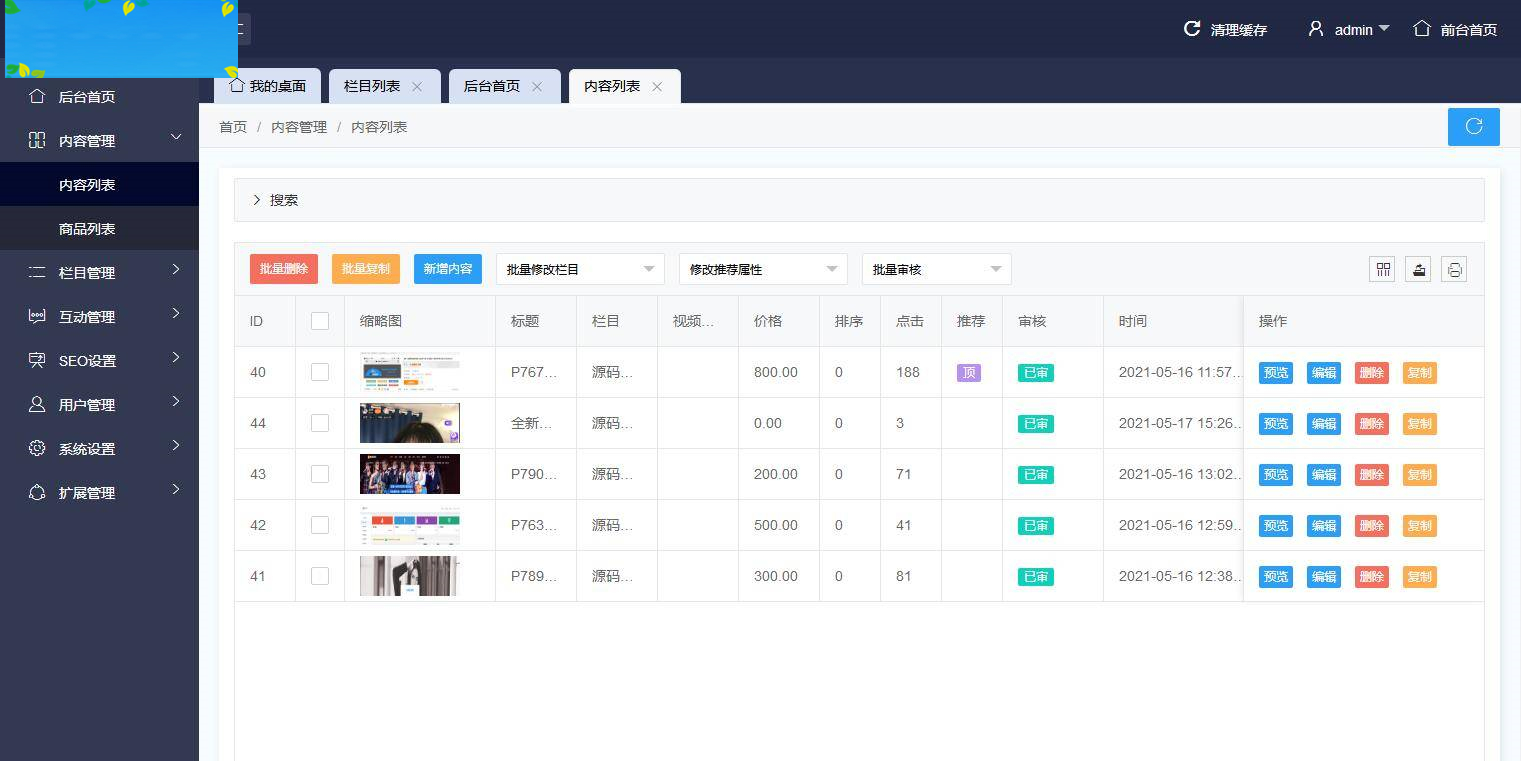Click the 用户管理 user icon in sidebar

pyautogui.click(x=36, y=404)
